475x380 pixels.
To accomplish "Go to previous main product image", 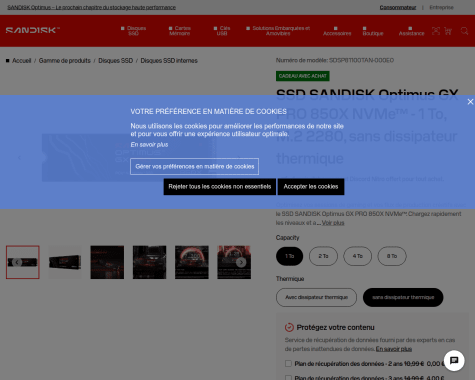I will (x=19, y=158).
